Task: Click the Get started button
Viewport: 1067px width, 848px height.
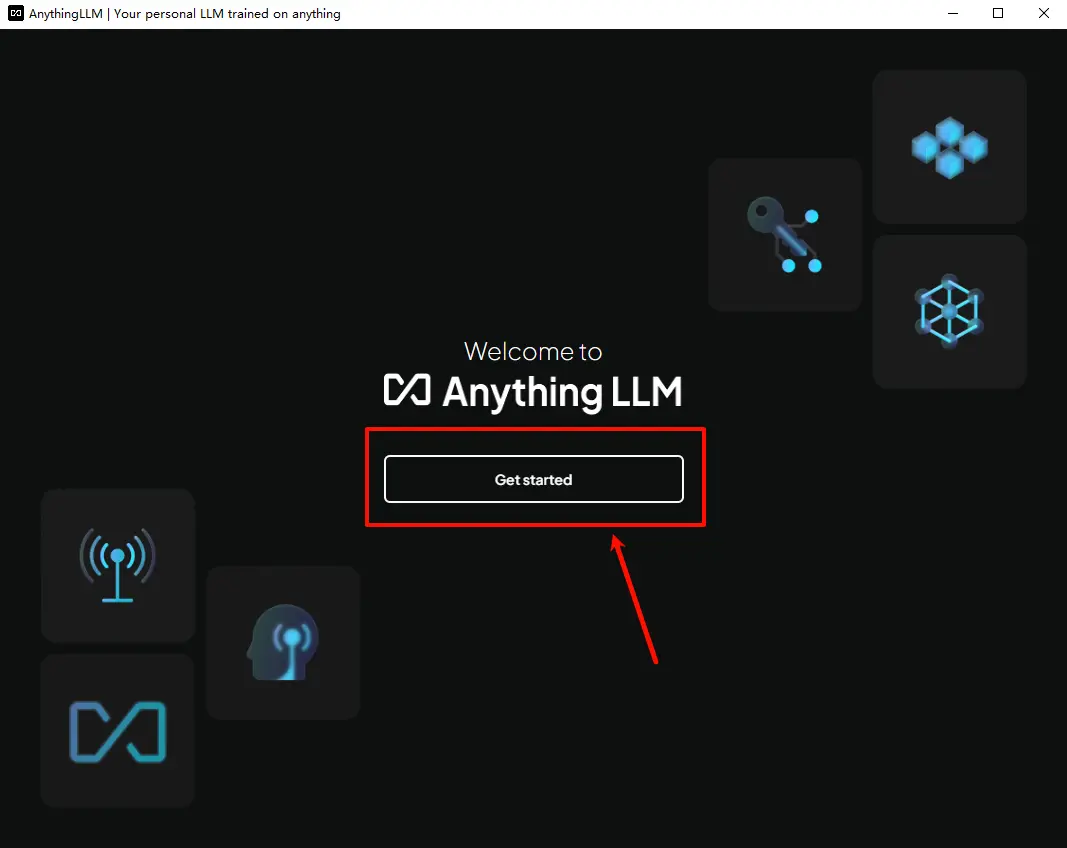Action: (534, 479)
